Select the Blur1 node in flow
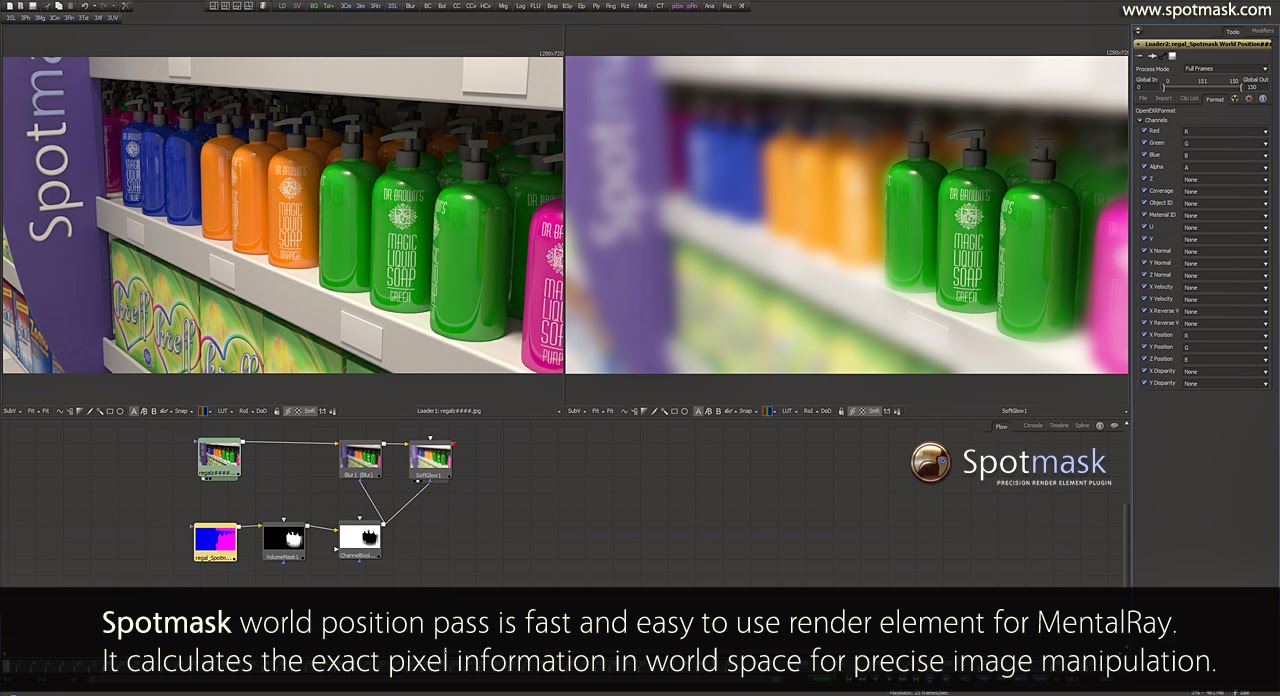Image resolution: width=1280 pixels, height=696 pixels. click(362, 459)
